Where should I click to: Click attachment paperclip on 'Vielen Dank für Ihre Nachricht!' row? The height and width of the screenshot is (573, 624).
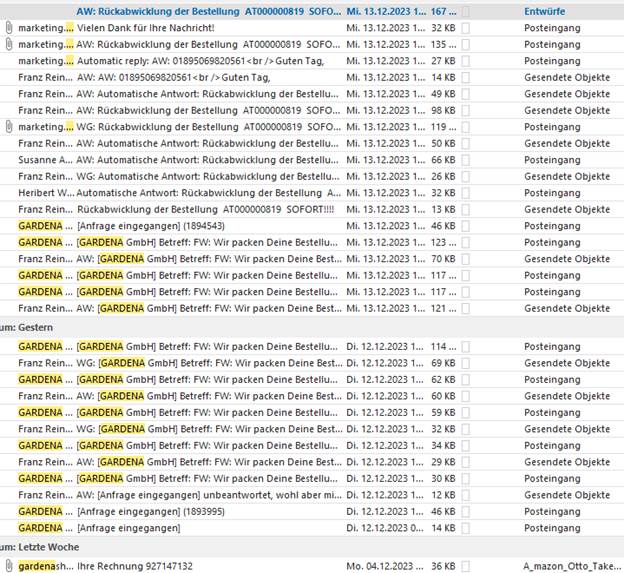pyautogui.click(x=9, y=28)
